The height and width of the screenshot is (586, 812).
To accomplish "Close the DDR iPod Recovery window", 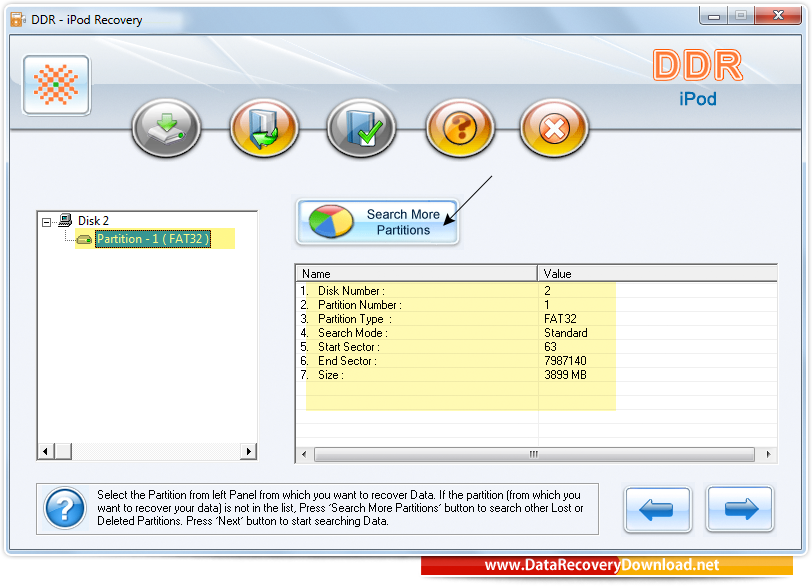I will [778, 16].
